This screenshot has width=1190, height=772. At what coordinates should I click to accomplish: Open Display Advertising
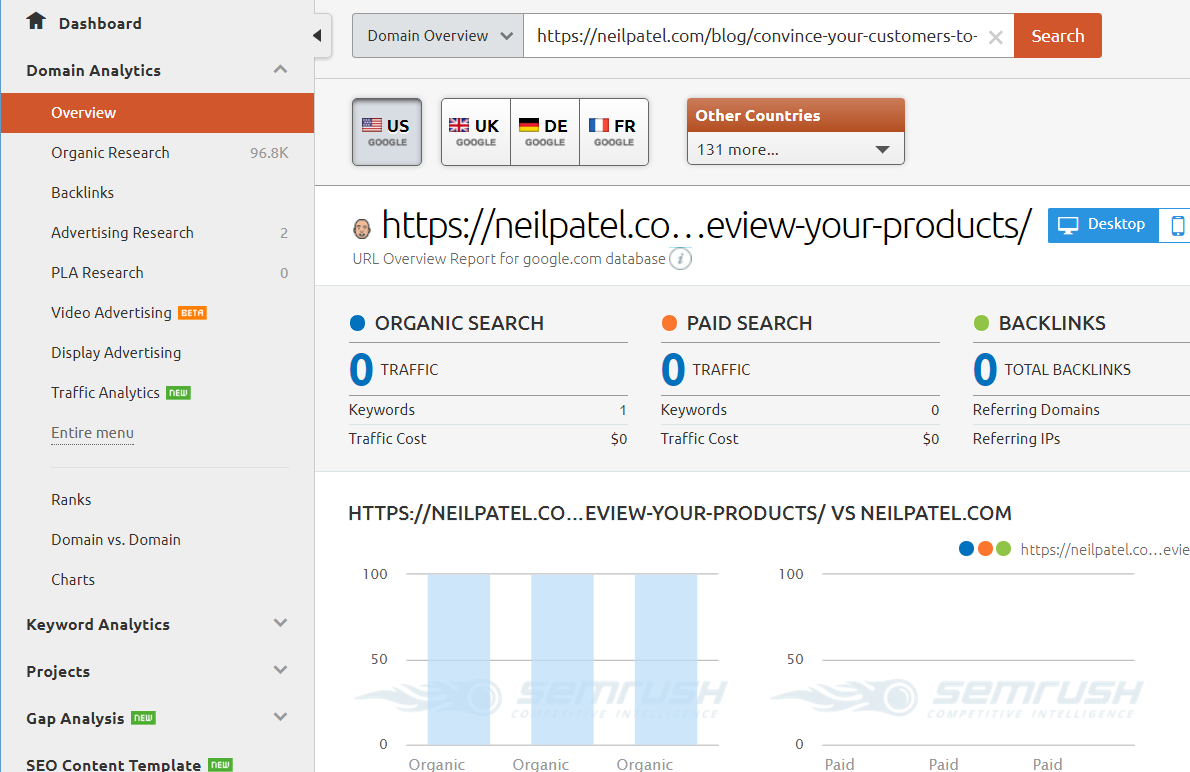tap(116, 353)
